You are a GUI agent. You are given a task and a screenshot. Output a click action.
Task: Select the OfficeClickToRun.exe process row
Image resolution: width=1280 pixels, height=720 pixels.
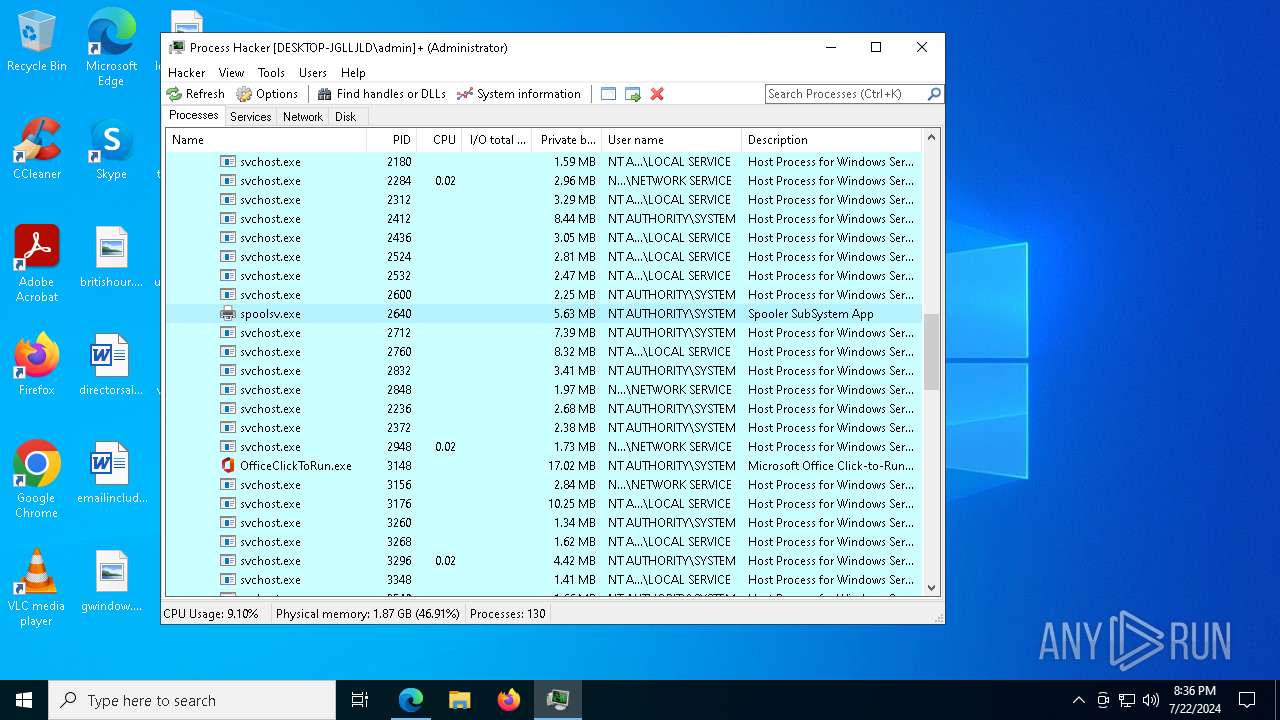(x=543, y=466)
